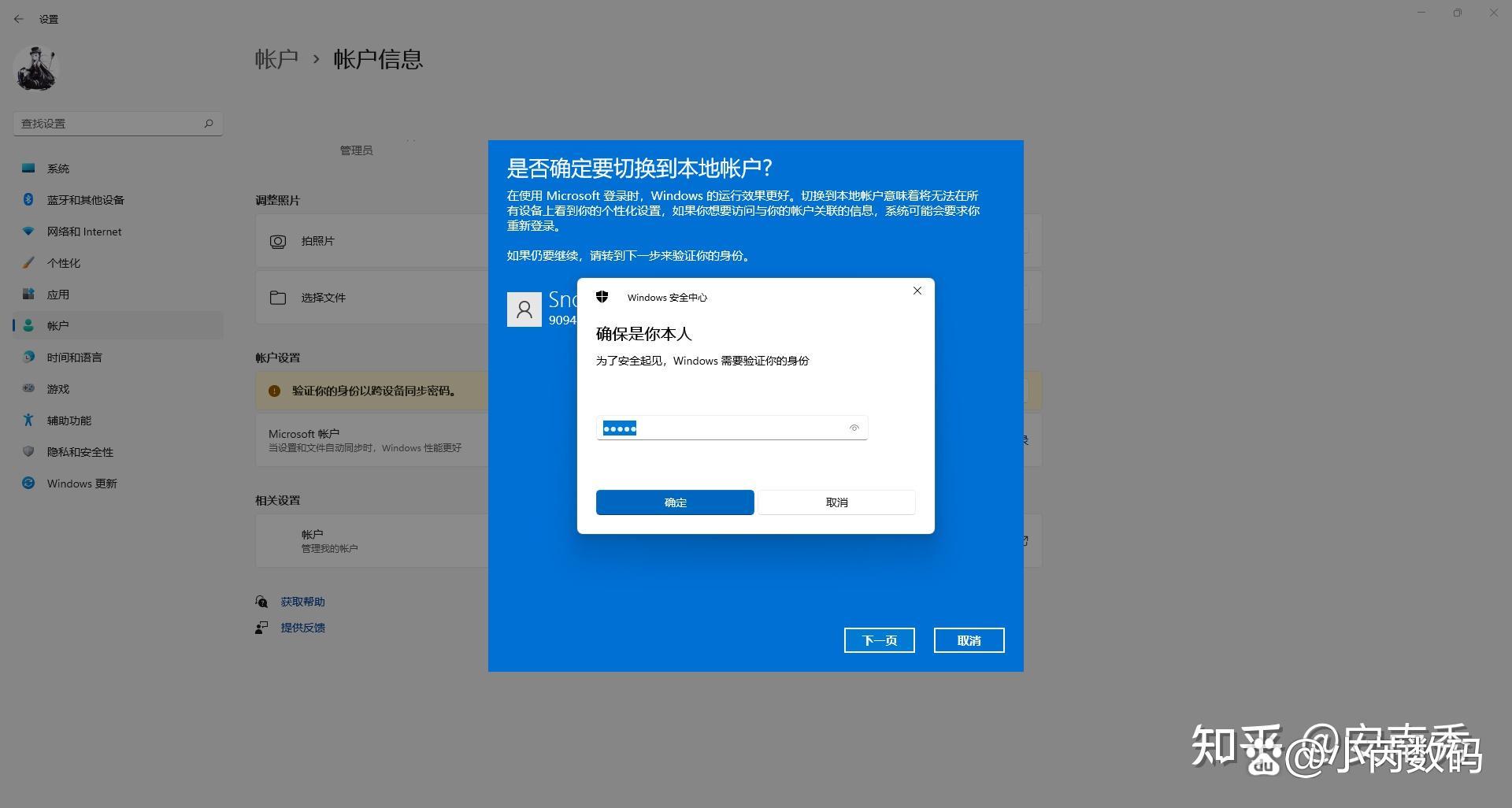Click the warning icon beside 验证你的身份
This screenshot has height=808, width=1512.
click(x=274, y=391)
